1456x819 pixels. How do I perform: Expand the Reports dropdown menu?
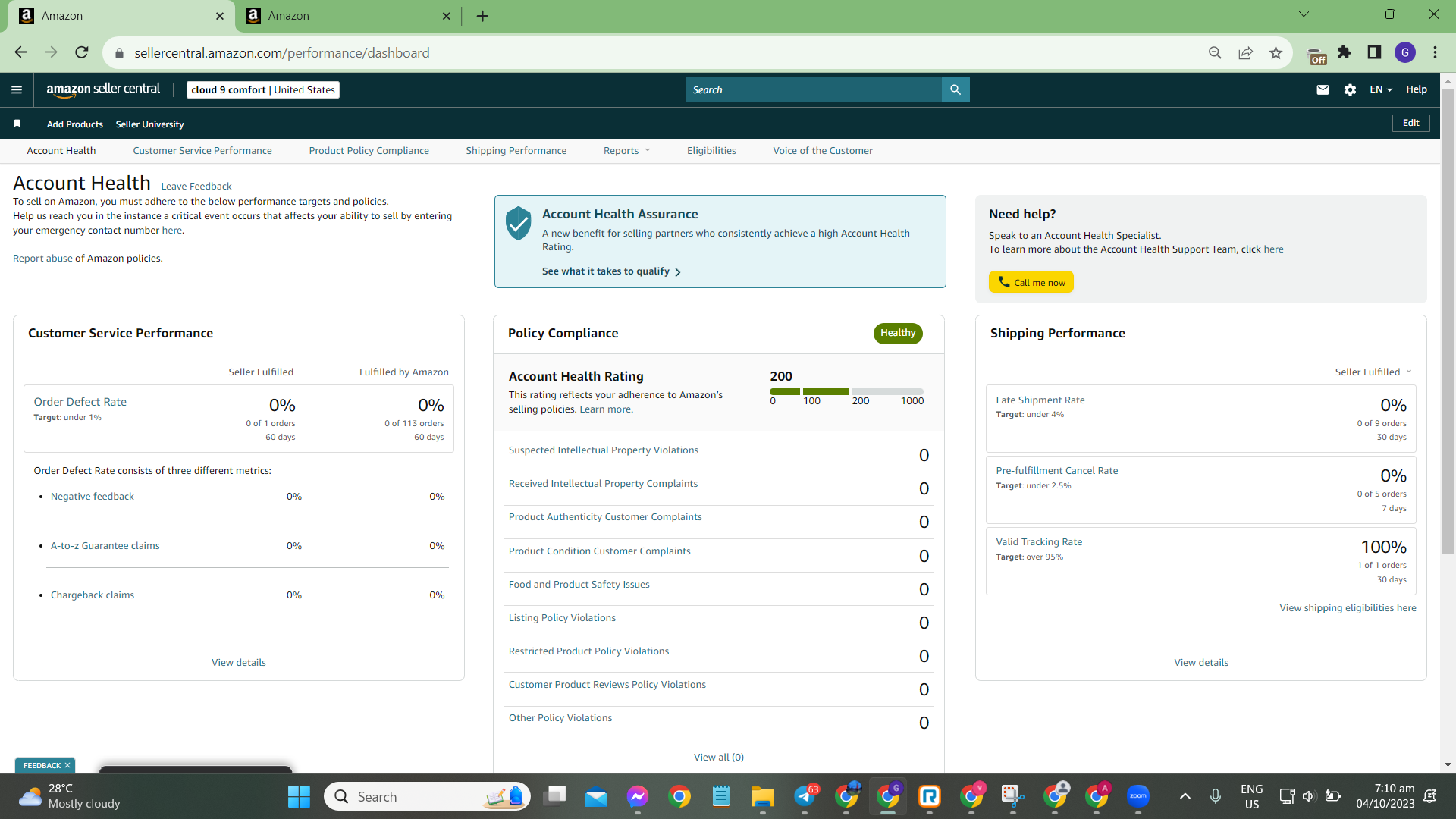626,150
